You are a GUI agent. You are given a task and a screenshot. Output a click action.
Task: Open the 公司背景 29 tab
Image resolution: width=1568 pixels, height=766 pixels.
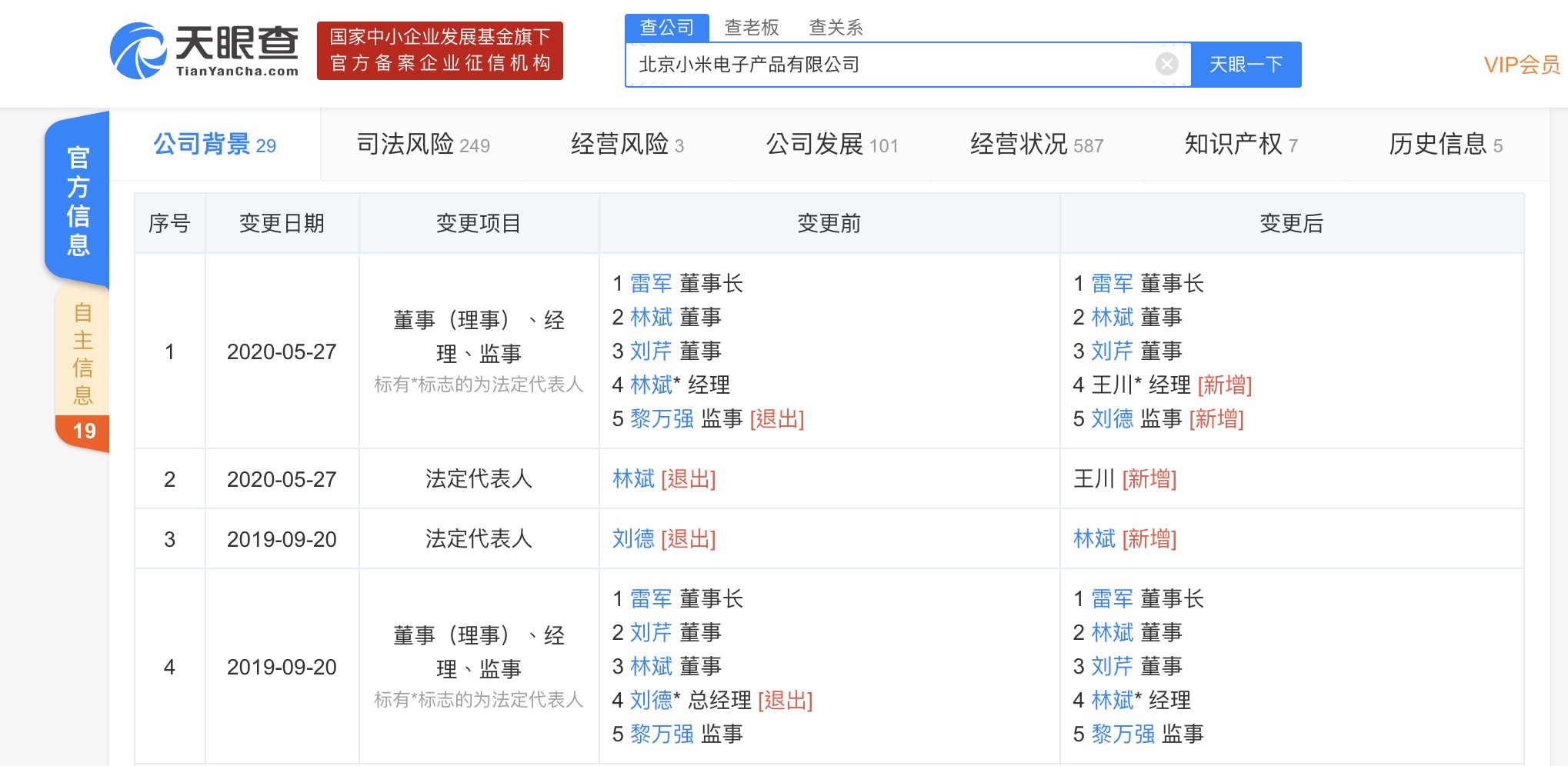tap(215, 145)
